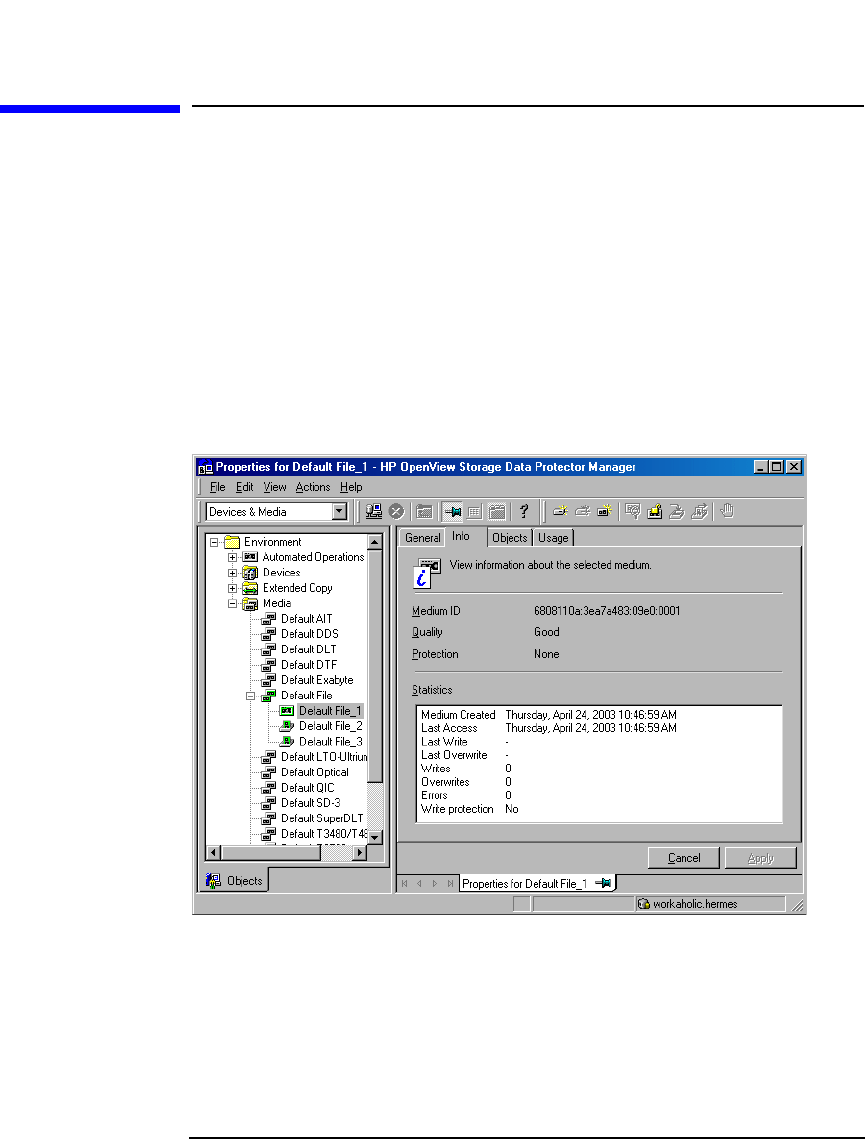
Task: Click the workaholic.hermes status bar icon
Action: tap(643, 904)
